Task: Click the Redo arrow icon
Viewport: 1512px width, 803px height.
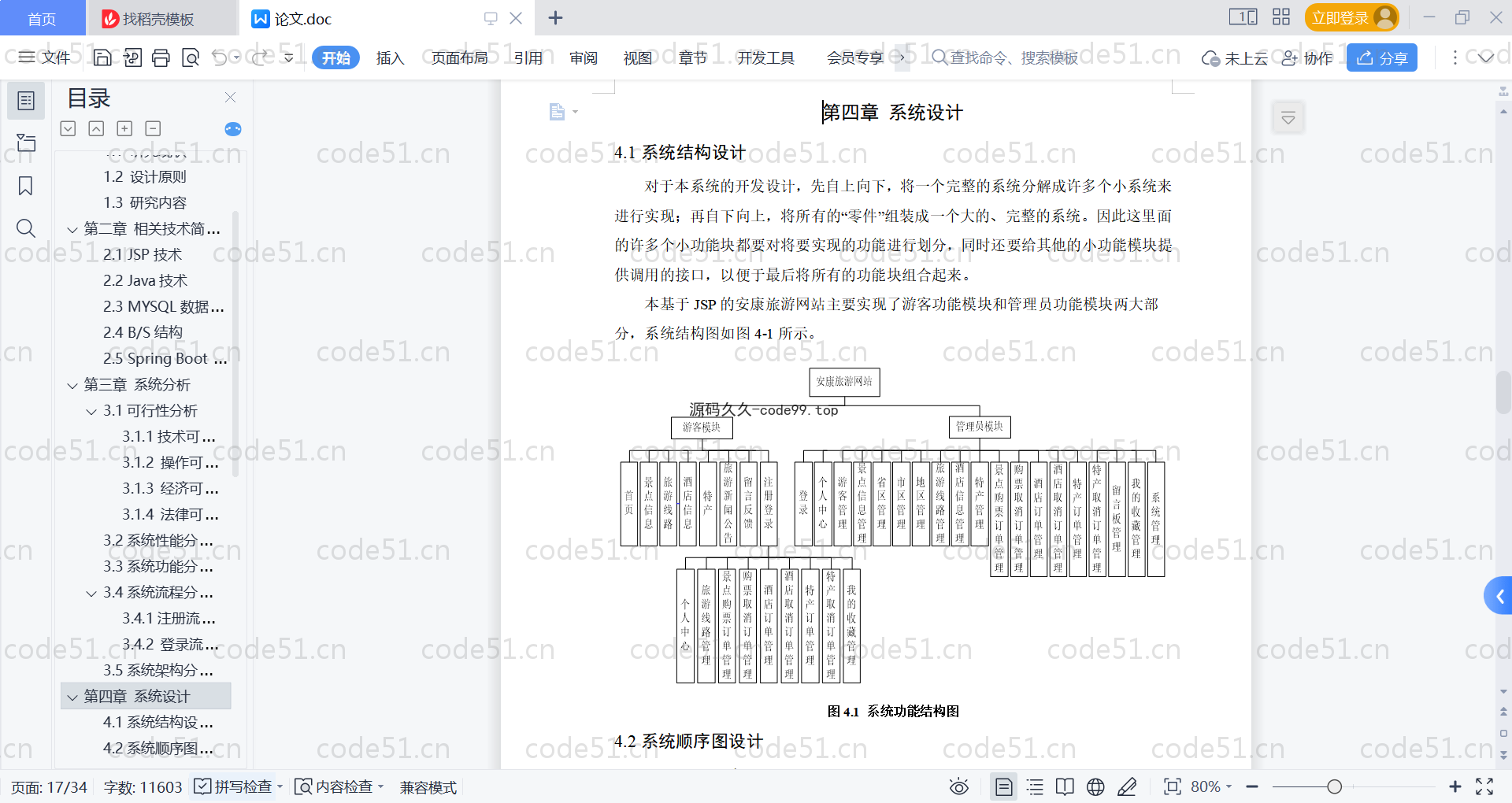Action: 260,57
